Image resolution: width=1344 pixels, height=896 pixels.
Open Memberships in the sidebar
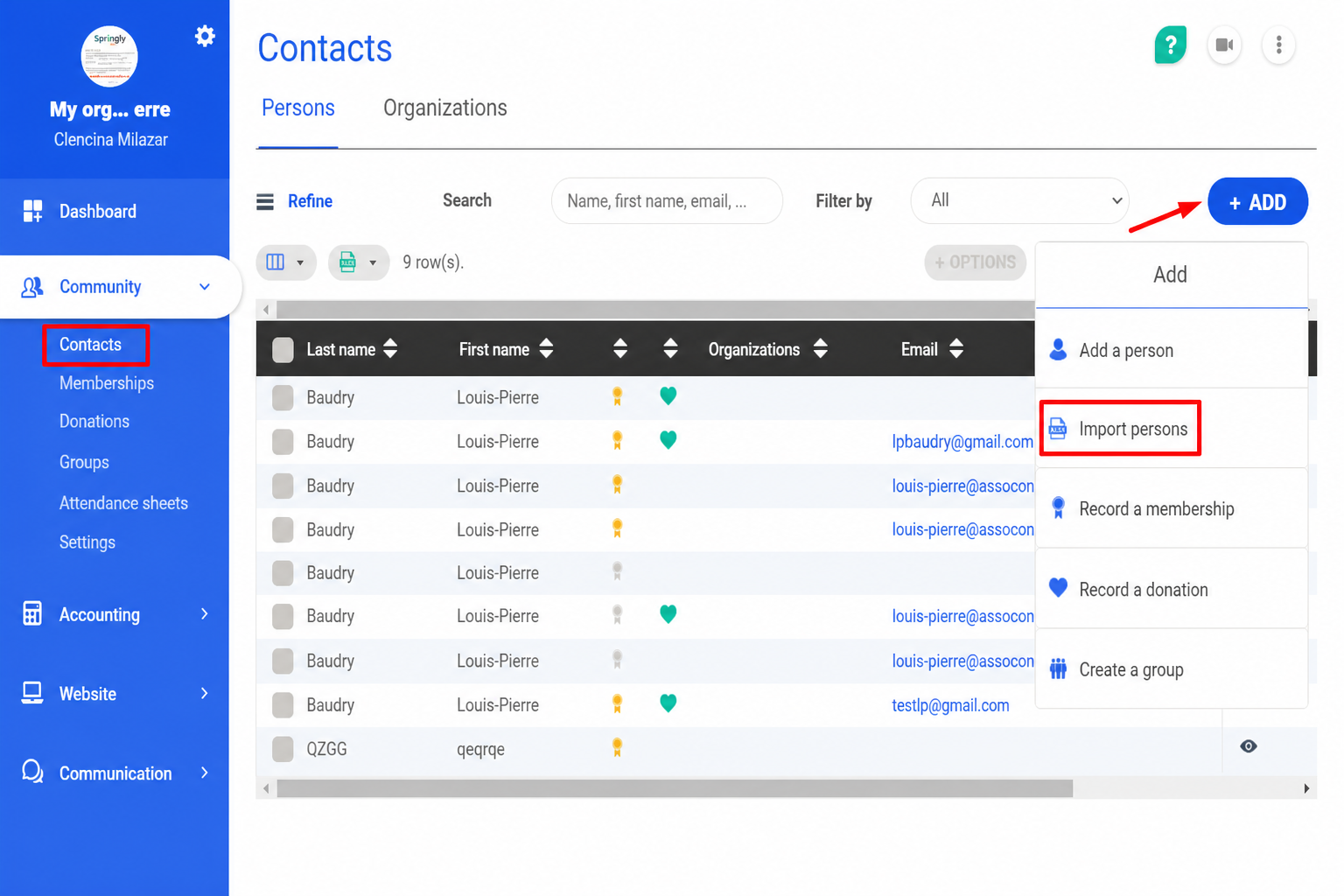coord(106,383)
